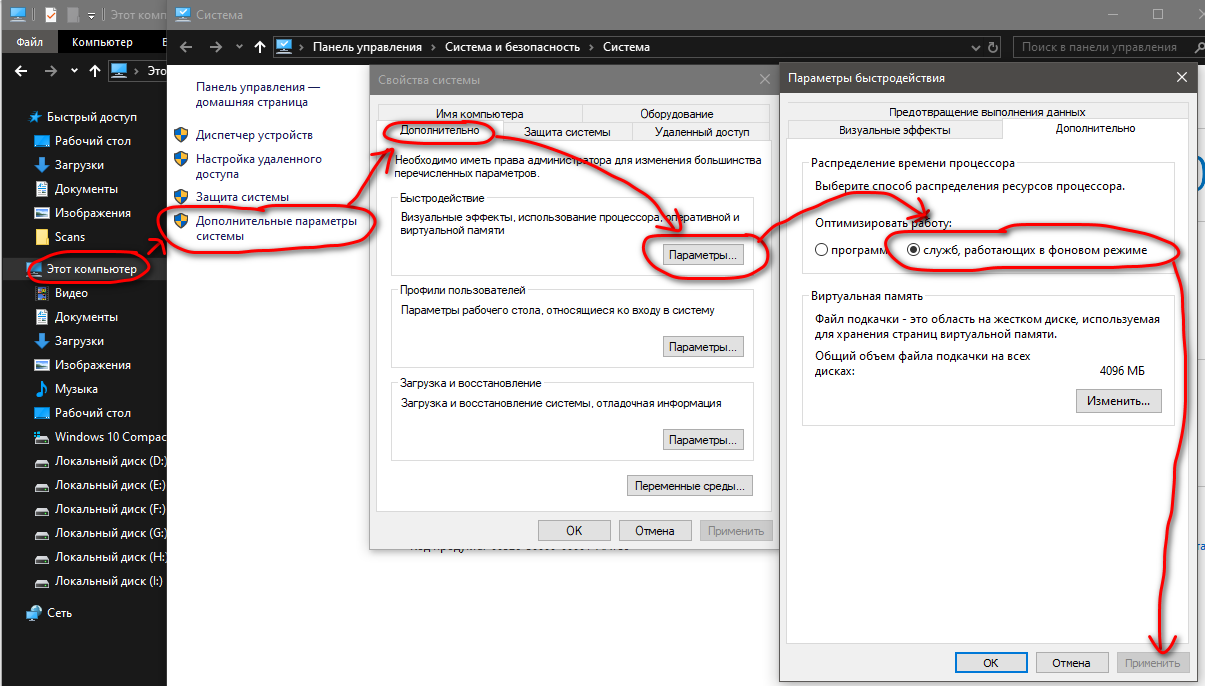Click the shield icon beside Диспетчер устройств
The height and width of the screenshot is (686, 1205).
coord(181,135)
